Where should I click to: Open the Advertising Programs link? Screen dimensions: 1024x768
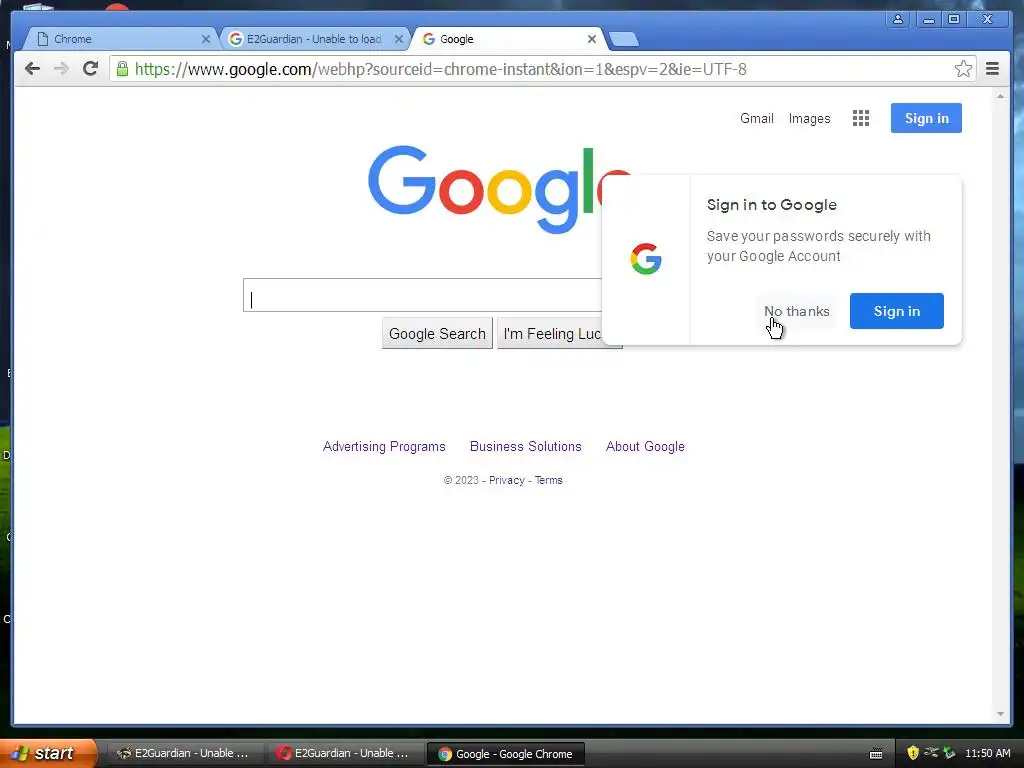(x=384, y=447)
